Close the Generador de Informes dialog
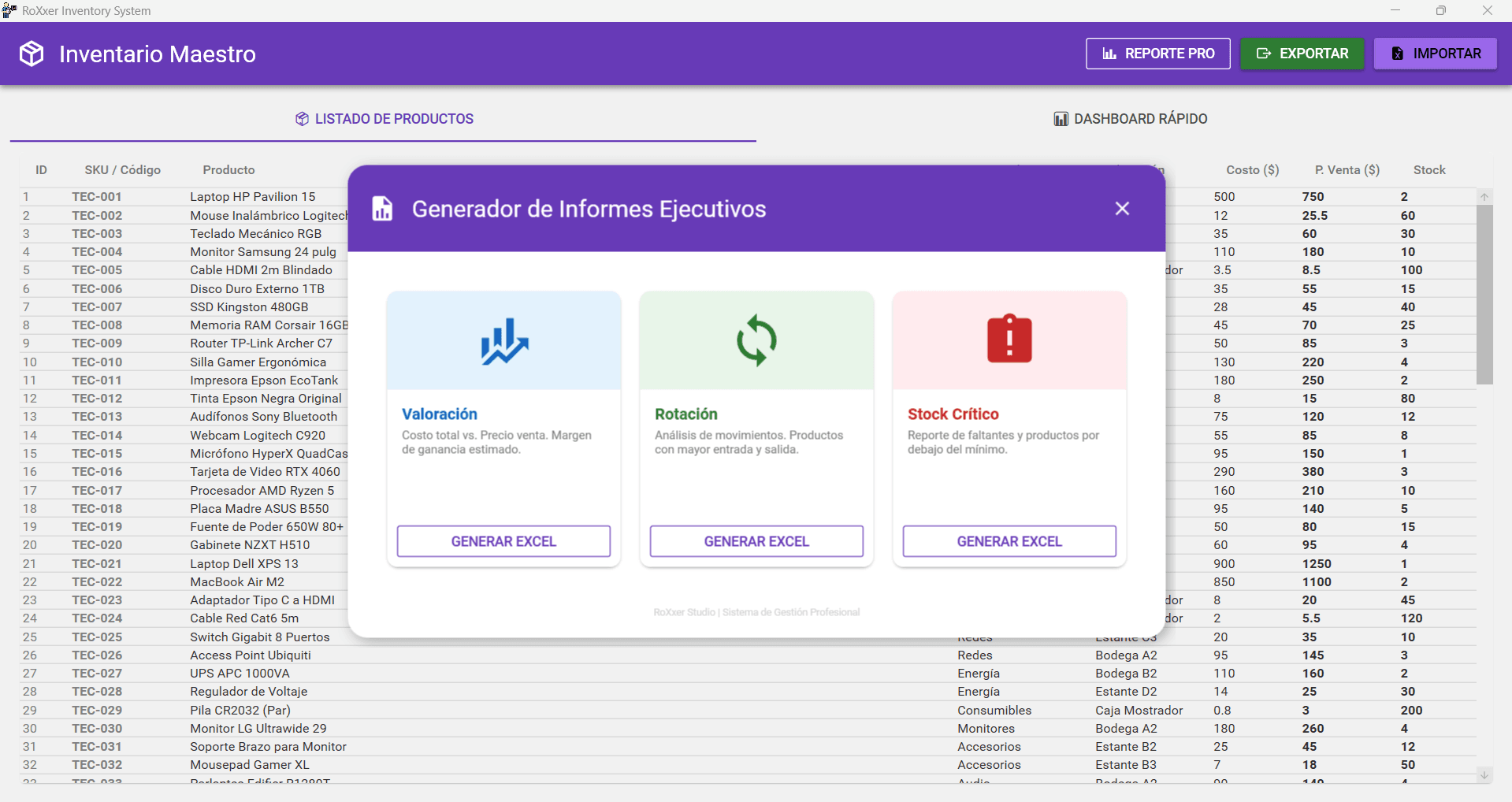Screen dimensions: 1512x802 tap(1122, 209)
